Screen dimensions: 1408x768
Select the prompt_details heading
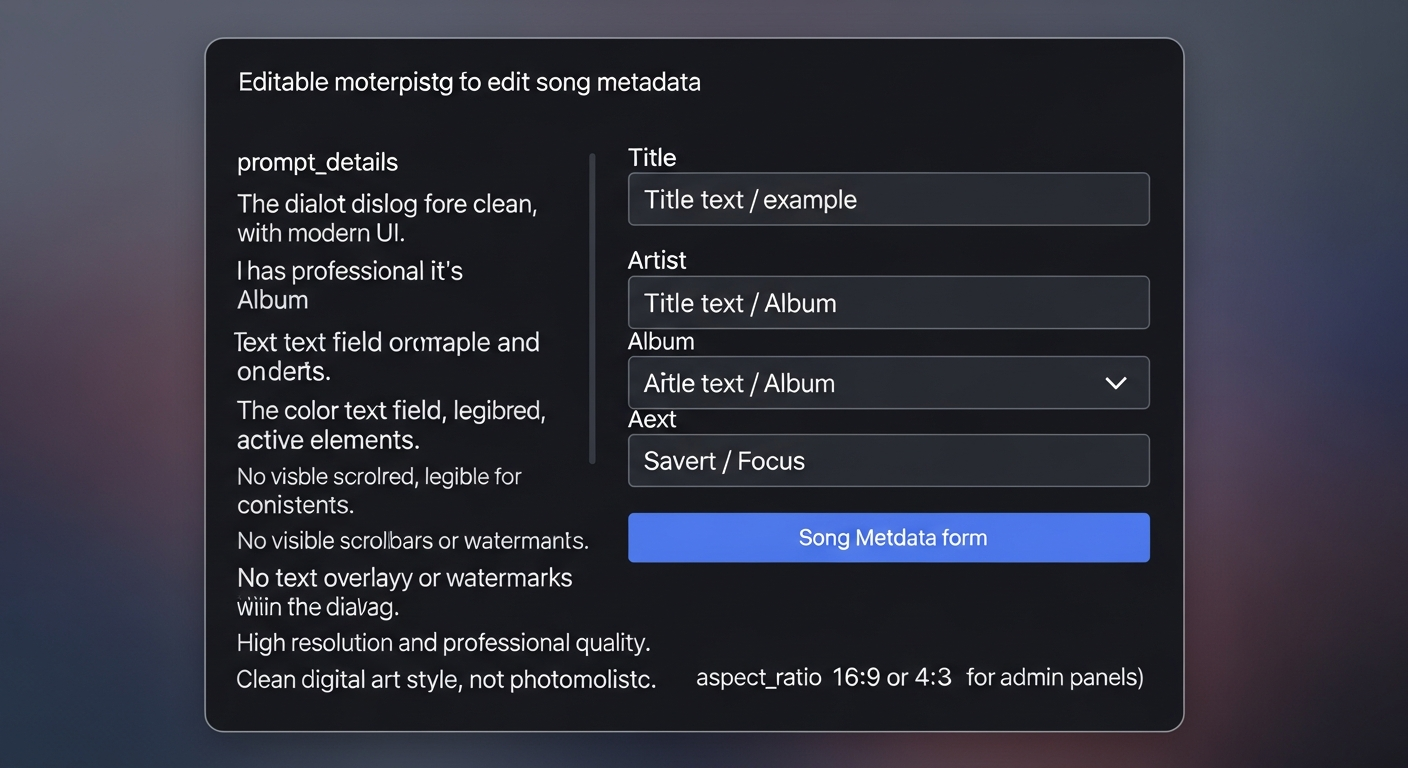317,162
